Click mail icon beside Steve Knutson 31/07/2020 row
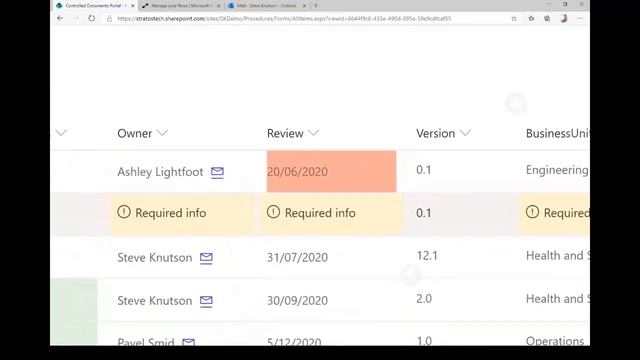 206,258
